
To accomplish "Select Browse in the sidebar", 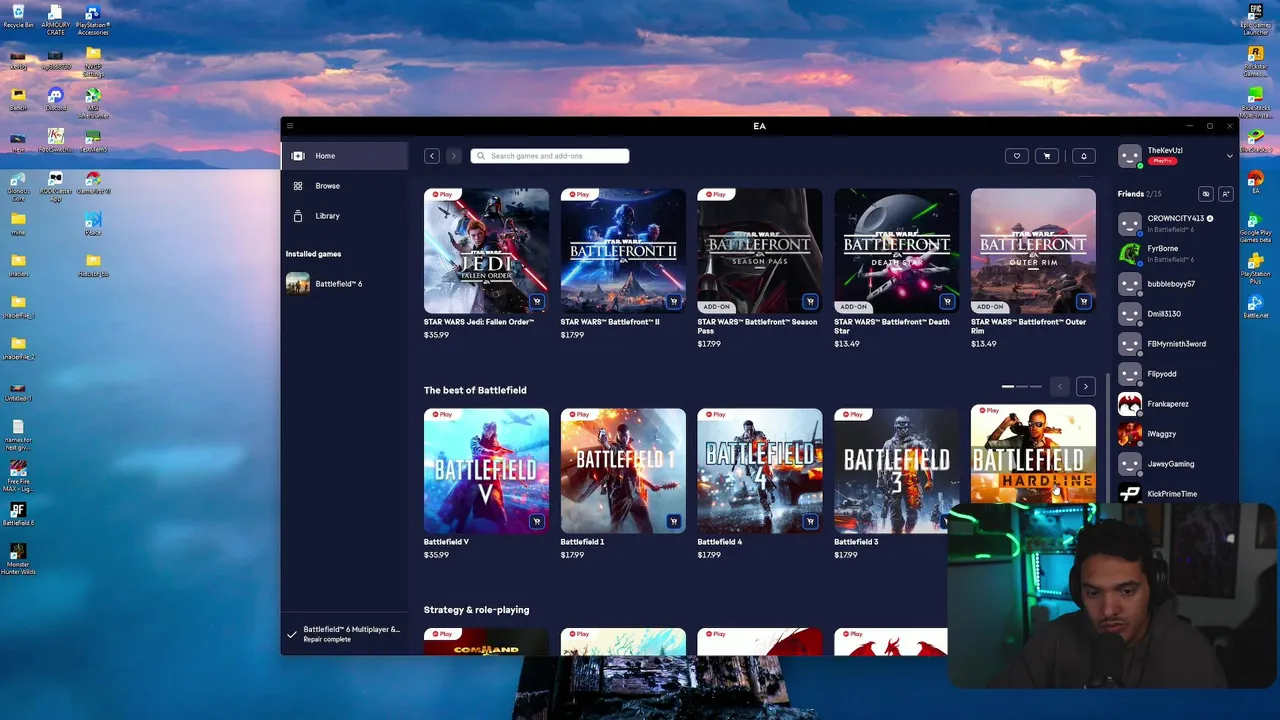I will pyautogui.click(x=345, y=186).
